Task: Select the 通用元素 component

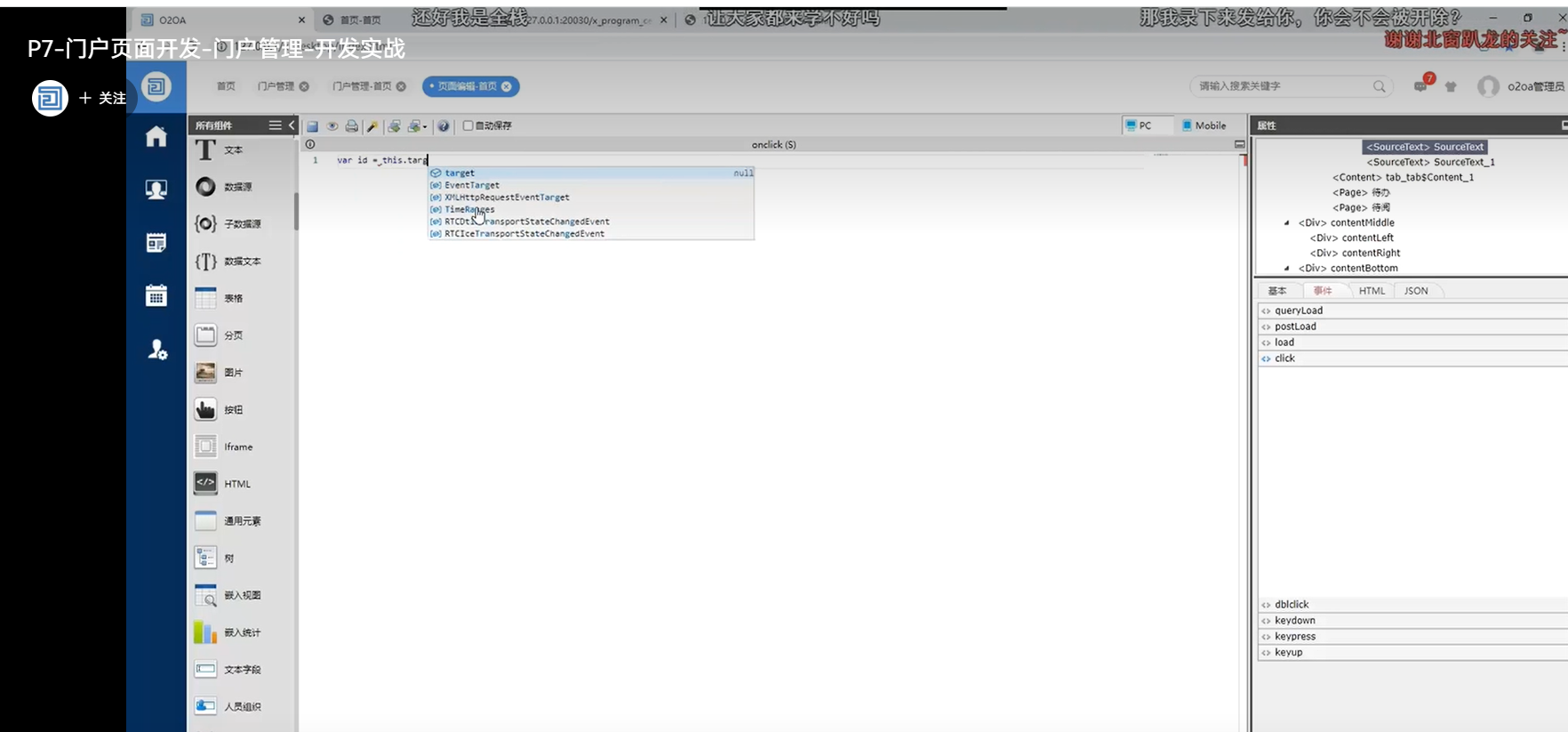Action: pos(228,521)
